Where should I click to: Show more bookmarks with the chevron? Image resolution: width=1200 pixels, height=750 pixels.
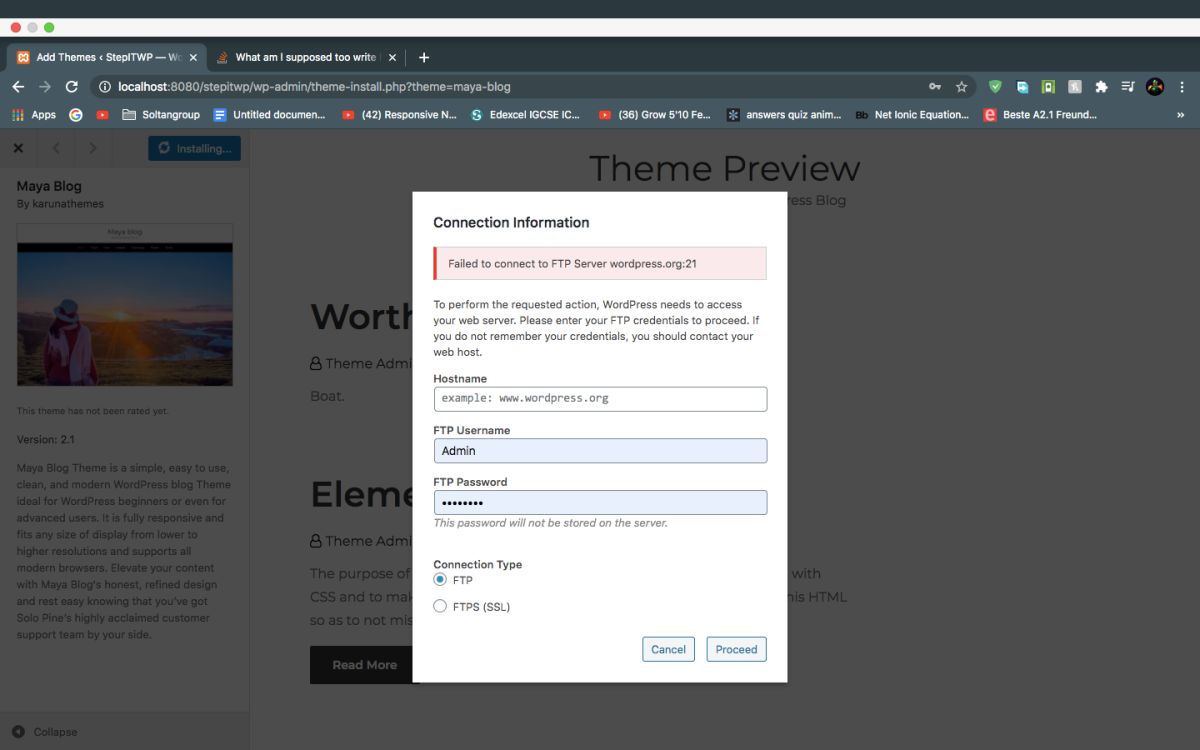click(1181, 115)
